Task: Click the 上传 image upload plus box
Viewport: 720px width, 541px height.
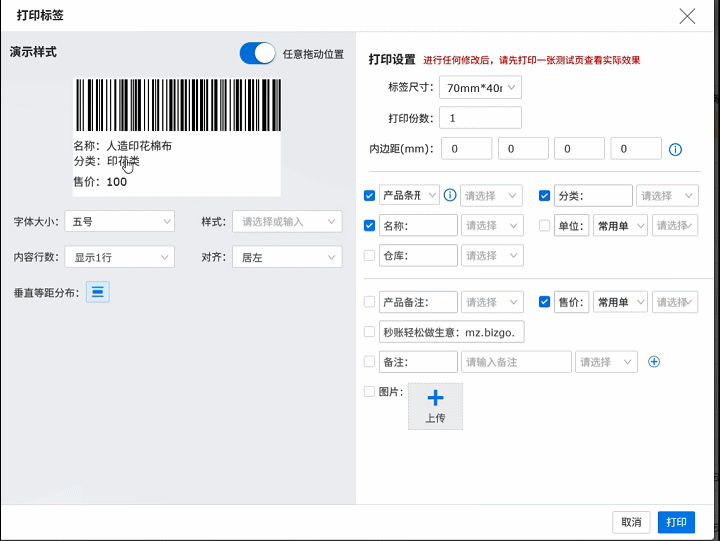Action: (435, 406)
